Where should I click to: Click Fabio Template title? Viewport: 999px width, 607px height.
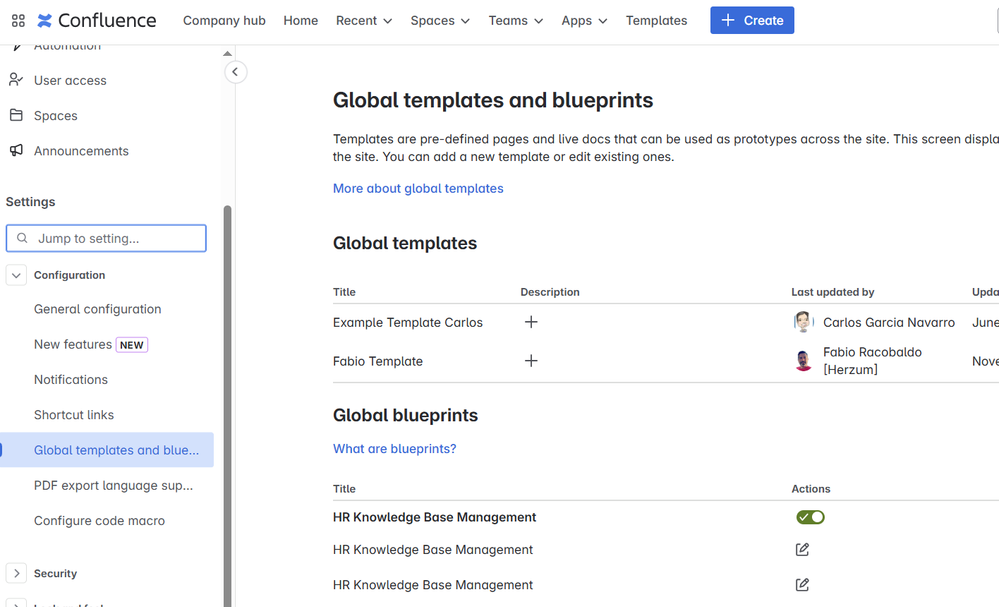point(378,361)
